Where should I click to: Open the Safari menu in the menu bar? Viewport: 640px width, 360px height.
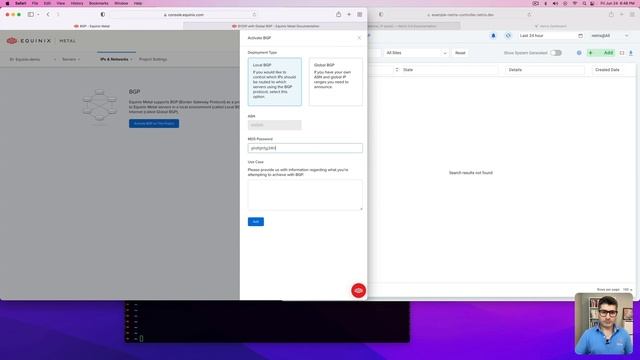pos(21,3)
